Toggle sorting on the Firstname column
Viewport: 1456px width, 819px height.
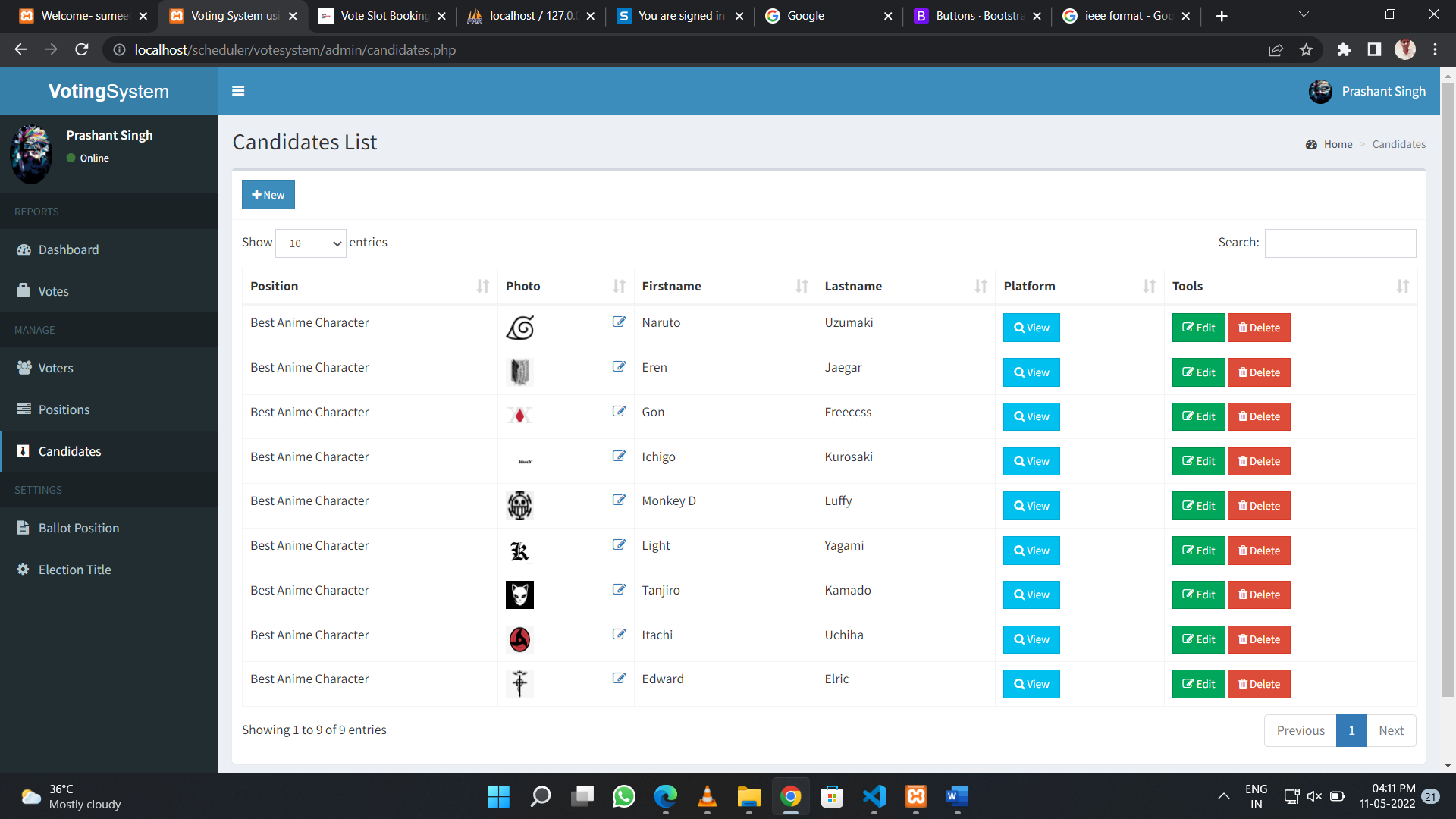point(802,287)
